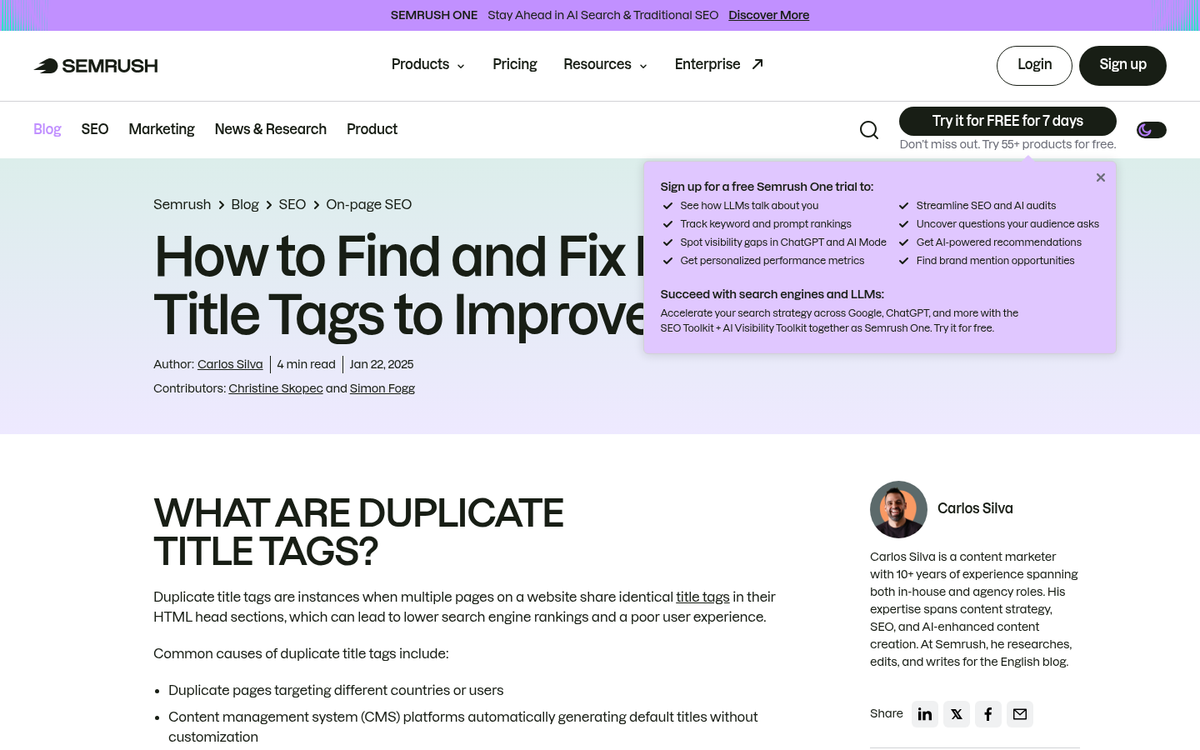Dismiss the Semrush One trial popup
This screenshot has height=750, width=1200.
(1100, 177)
